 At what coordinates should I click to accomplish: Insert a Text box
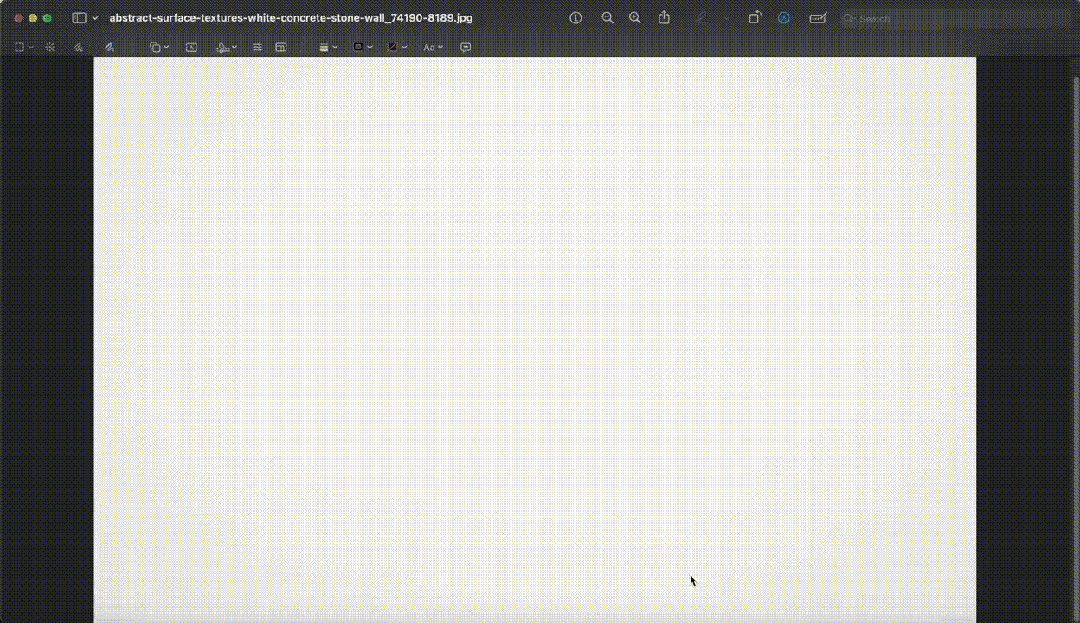pyautogui.click(x=191, y=47)
